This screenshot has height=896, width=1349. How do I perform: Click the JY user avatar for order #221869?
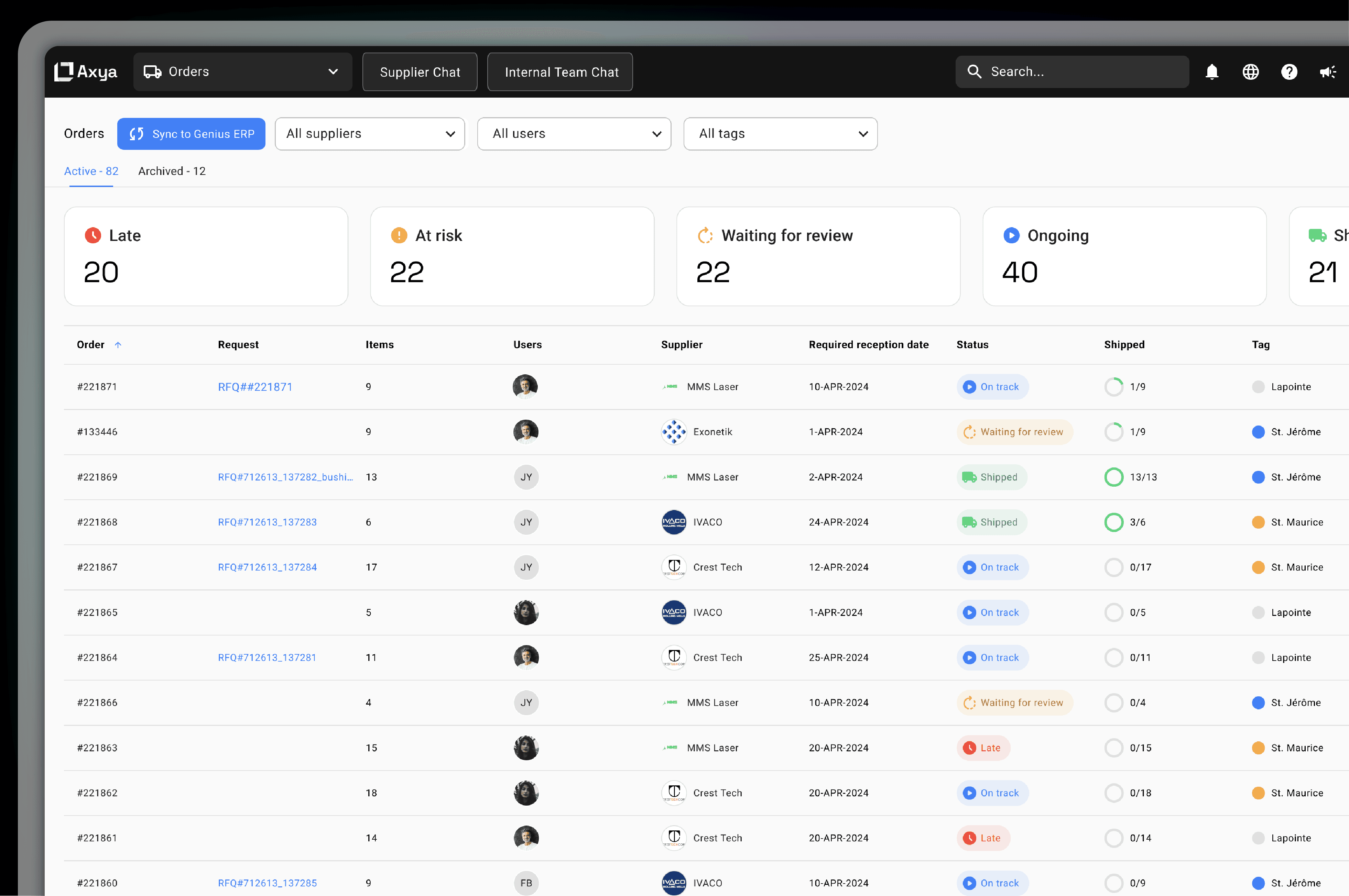[526, 477]
